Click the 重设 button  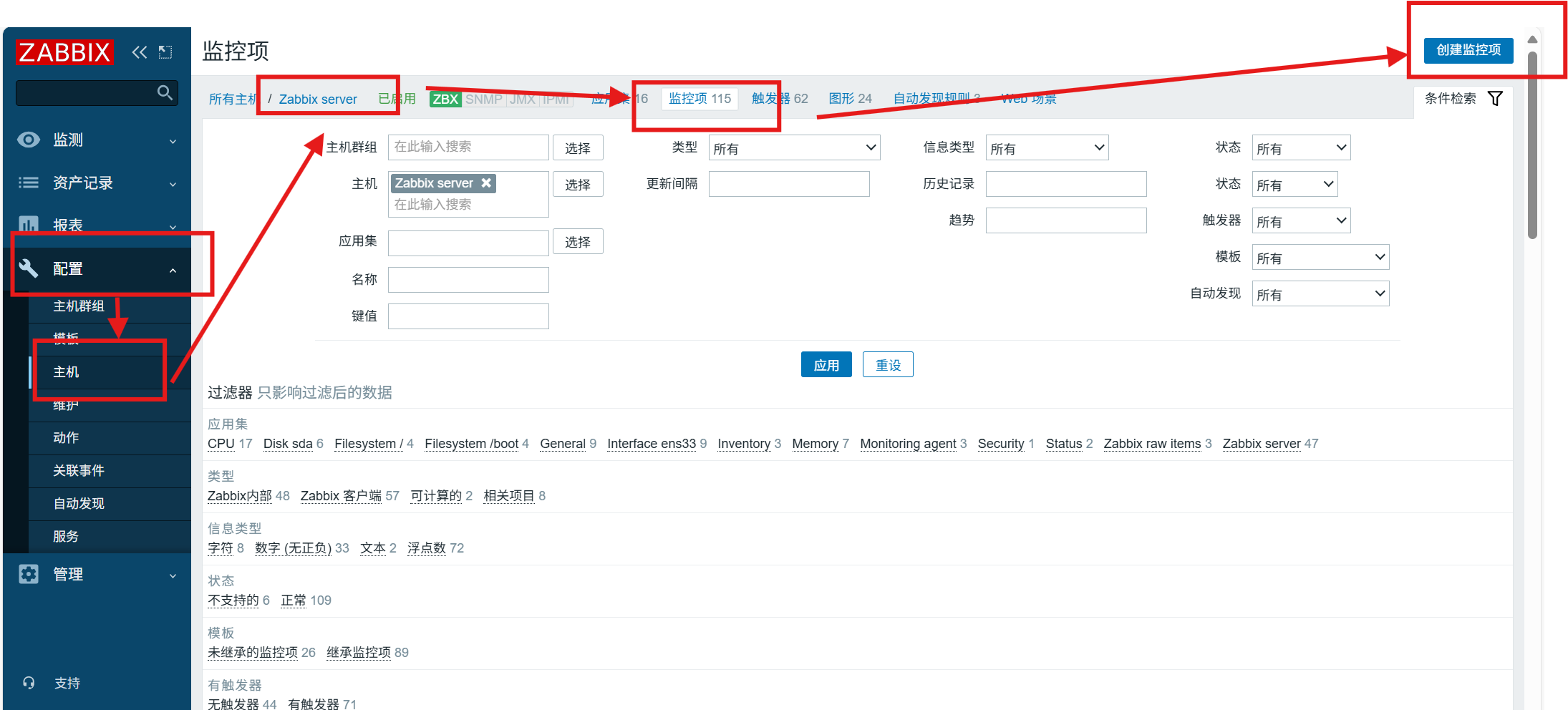pos(888,364)
